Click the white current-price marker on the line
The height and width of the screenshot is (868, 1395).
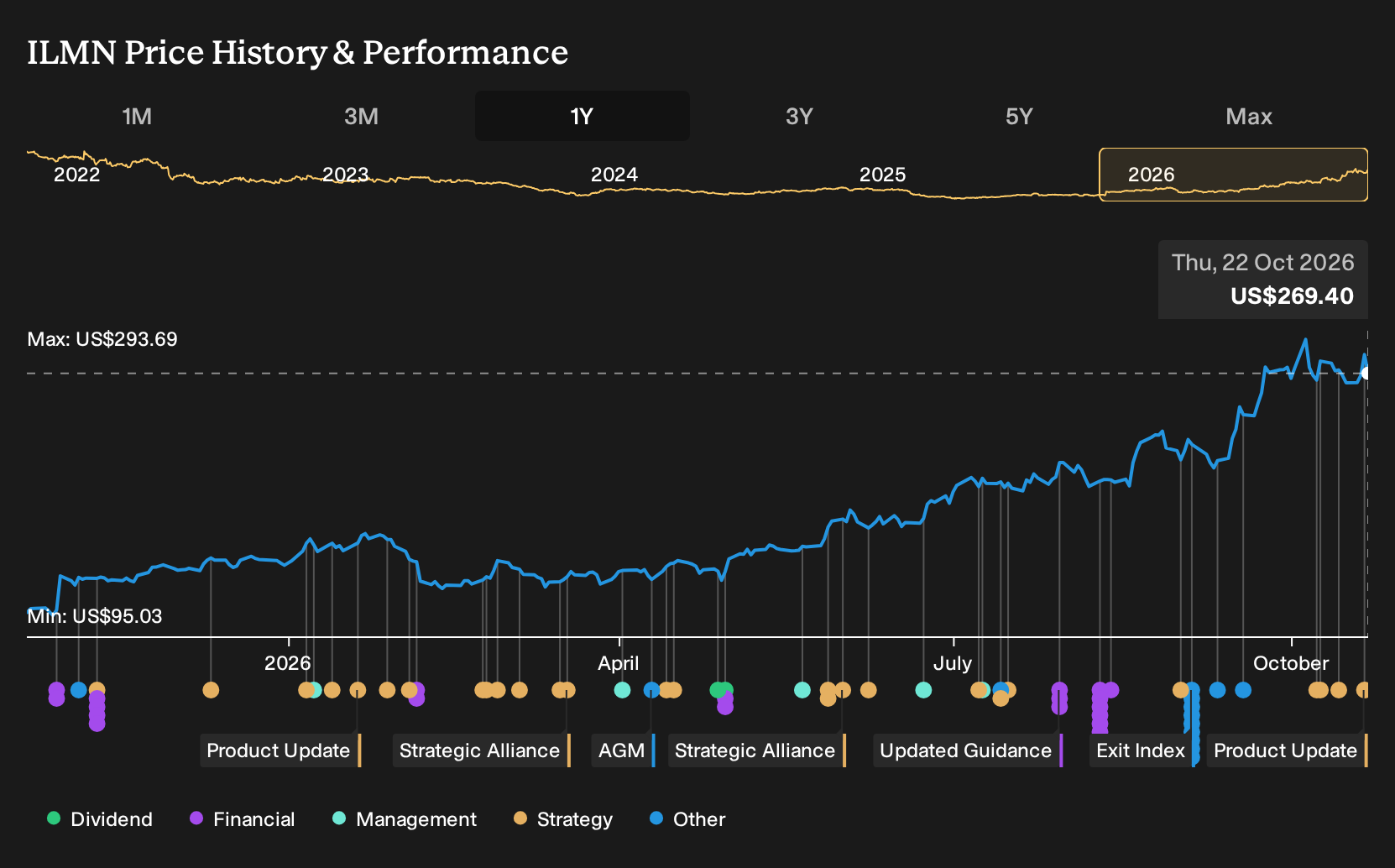pos(1366,373)
